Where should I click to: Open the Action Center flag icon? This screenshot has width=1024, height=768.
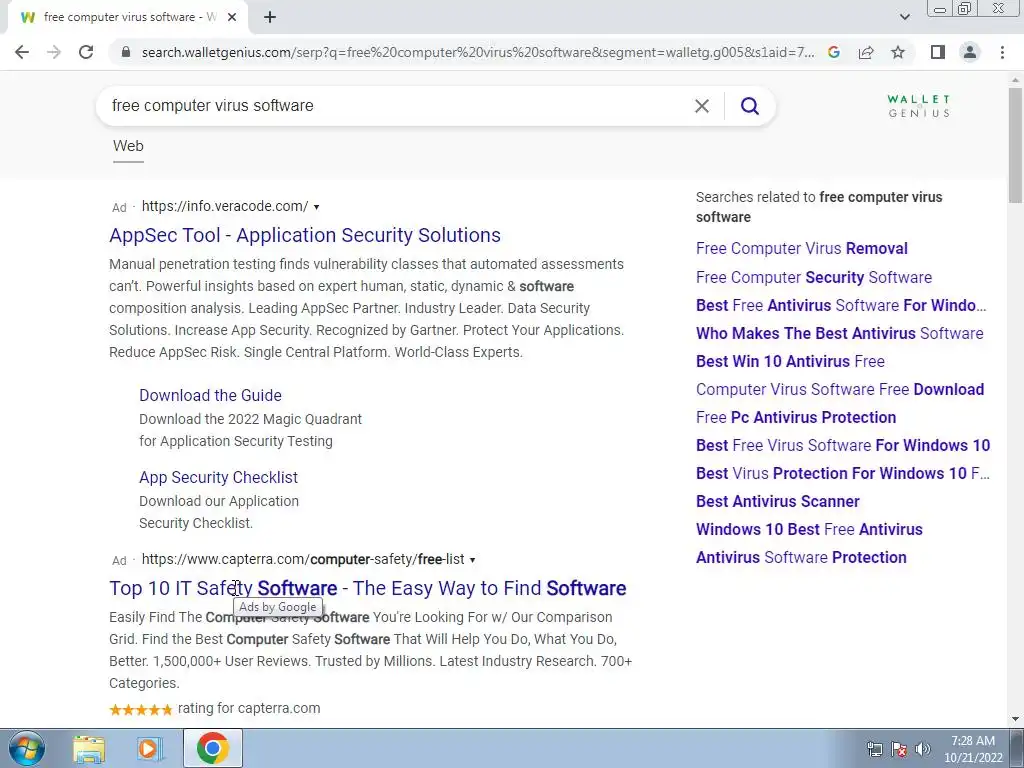tap(899, 749)
